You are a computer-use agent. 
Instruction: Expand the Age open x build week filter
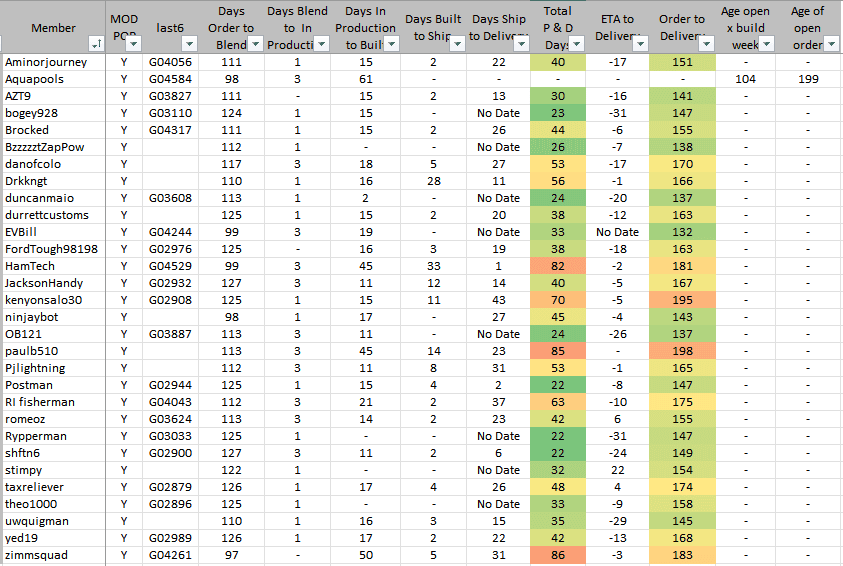765,45
